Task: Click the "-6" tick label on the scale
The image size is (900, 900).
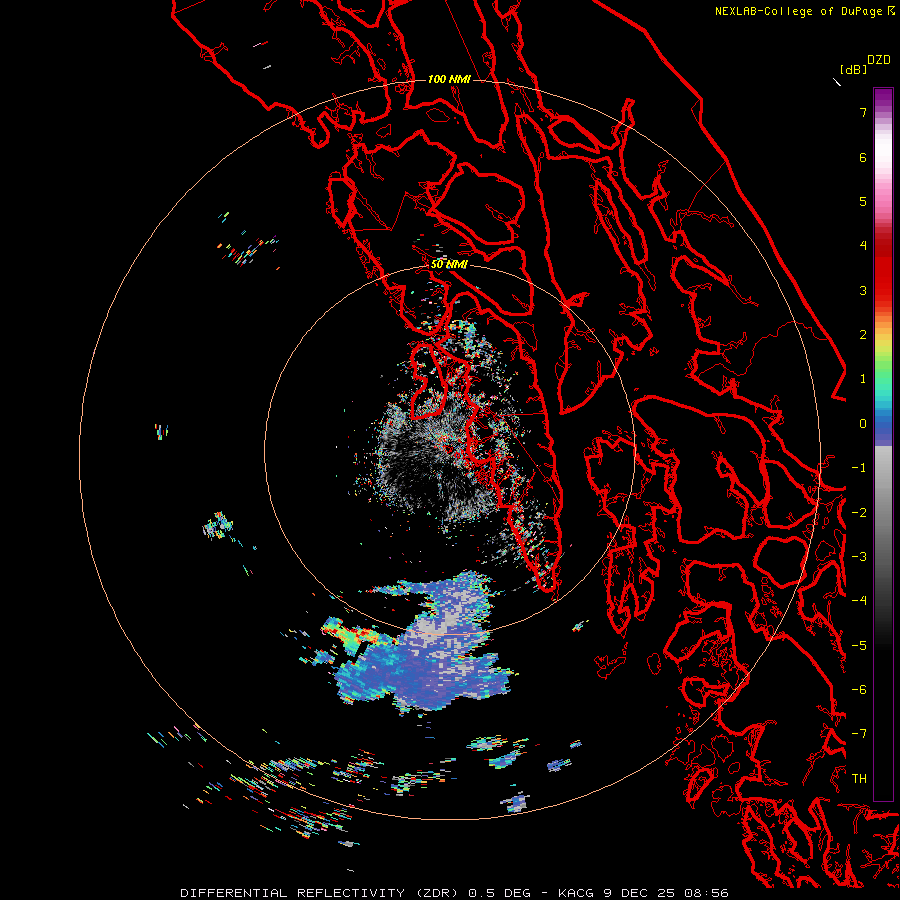Action: tap(859, 690)
